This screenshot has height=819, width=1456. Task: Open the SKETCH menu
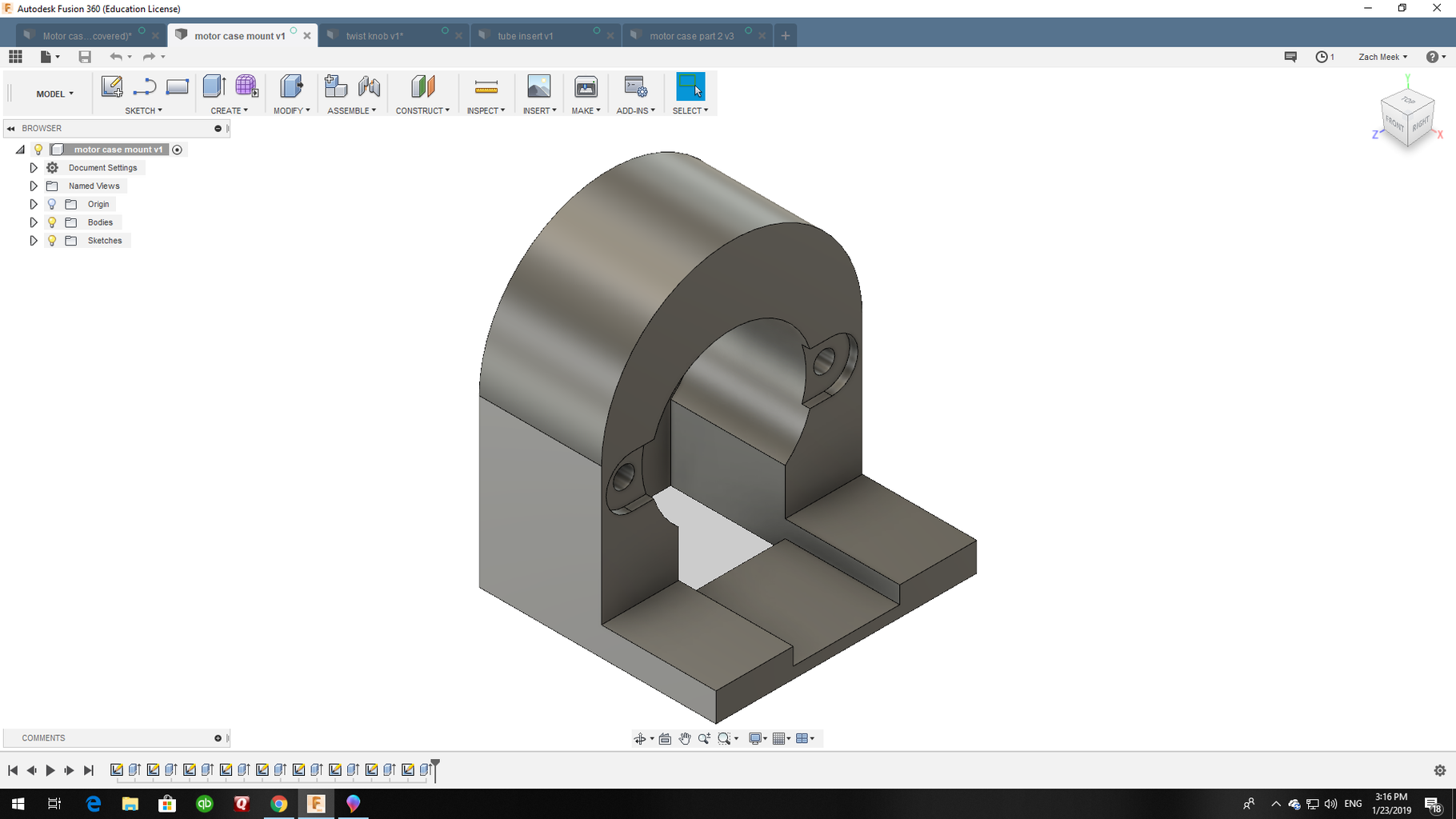143,110
